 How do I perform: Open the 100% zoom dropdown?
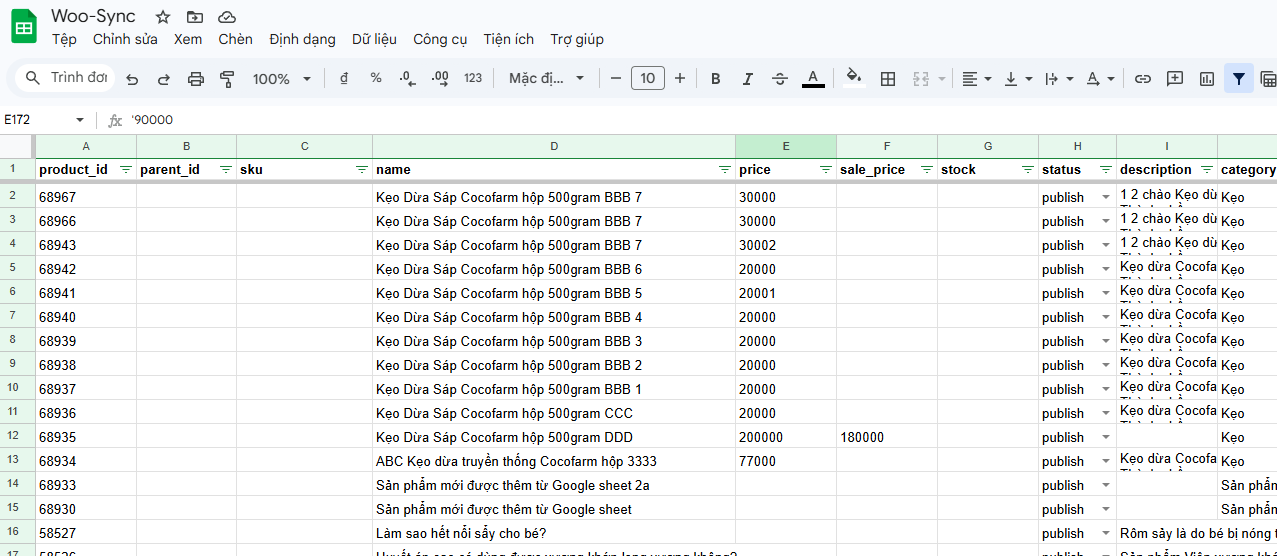(281, 79)
